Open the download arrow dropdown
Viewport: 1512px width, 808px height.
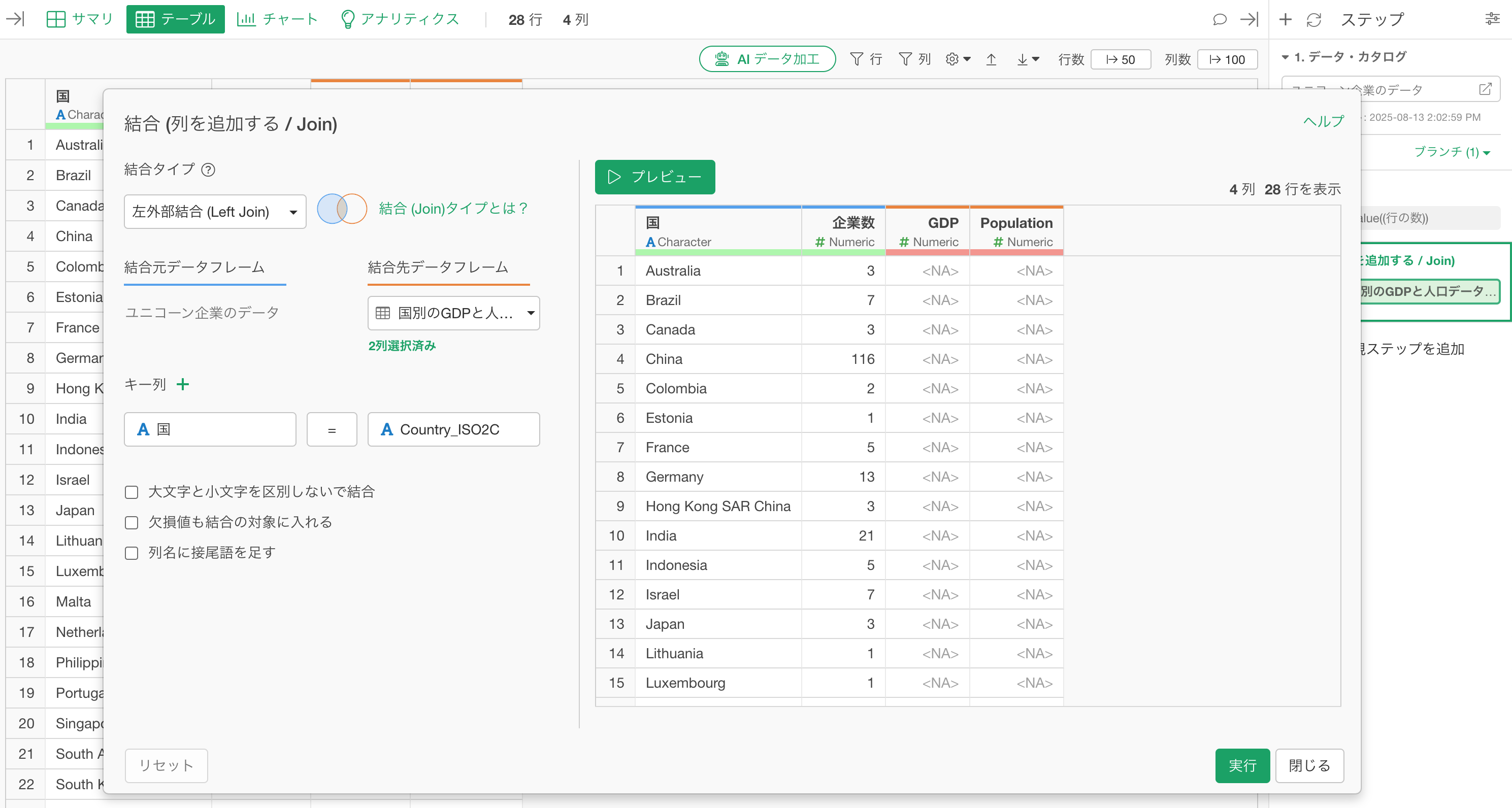(1028, 59)
